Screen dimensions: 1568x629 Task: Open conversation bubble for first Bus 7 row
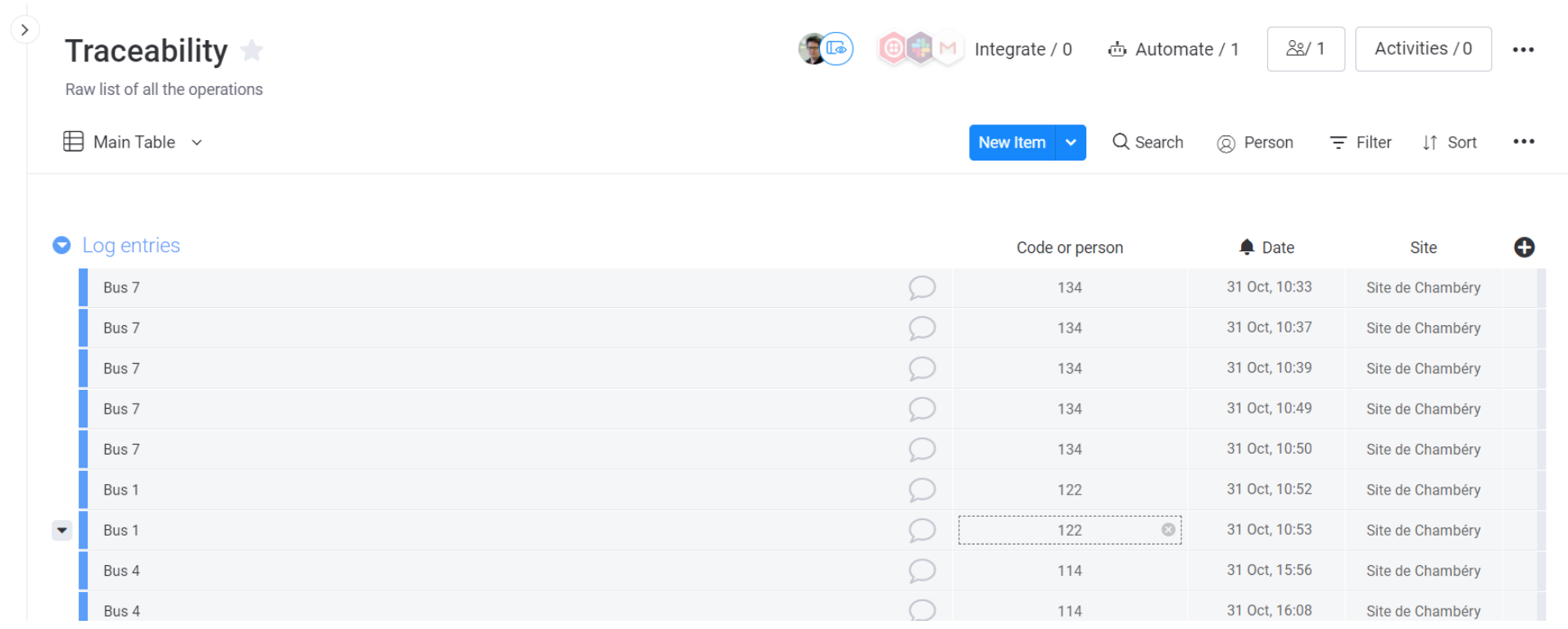click(x=922, y=288)
